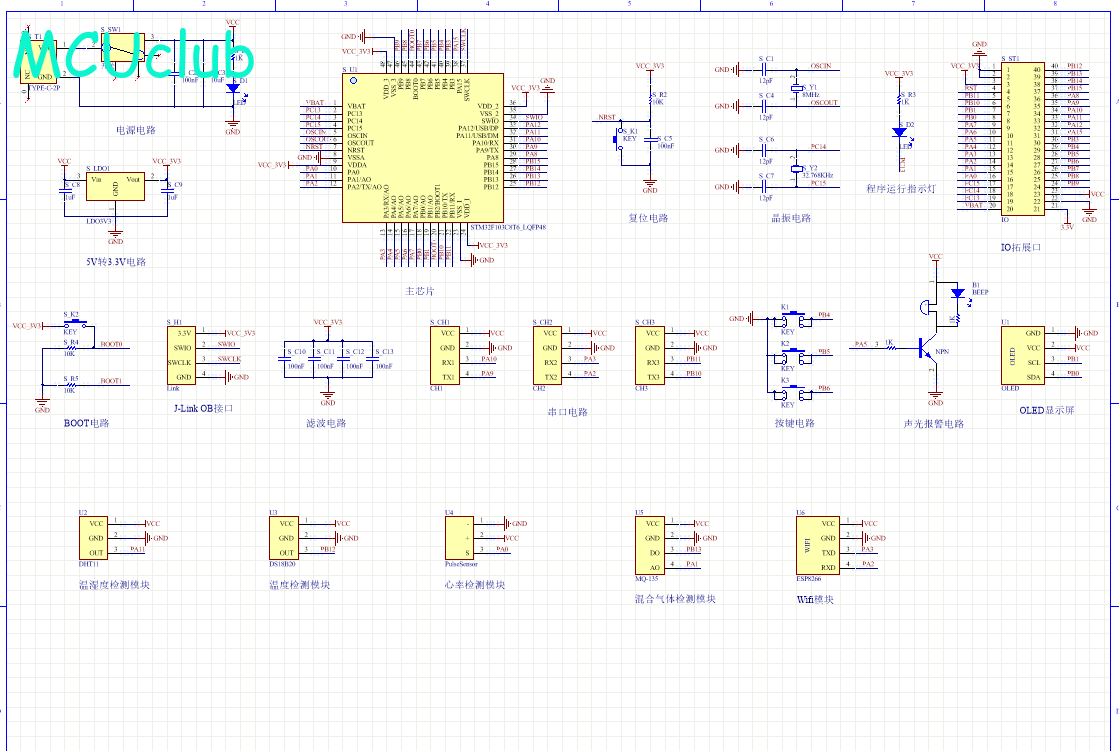This screenshot has height=751, width=1119.
Task: Click the J-Link header S_H1
Action: (182, 354)
